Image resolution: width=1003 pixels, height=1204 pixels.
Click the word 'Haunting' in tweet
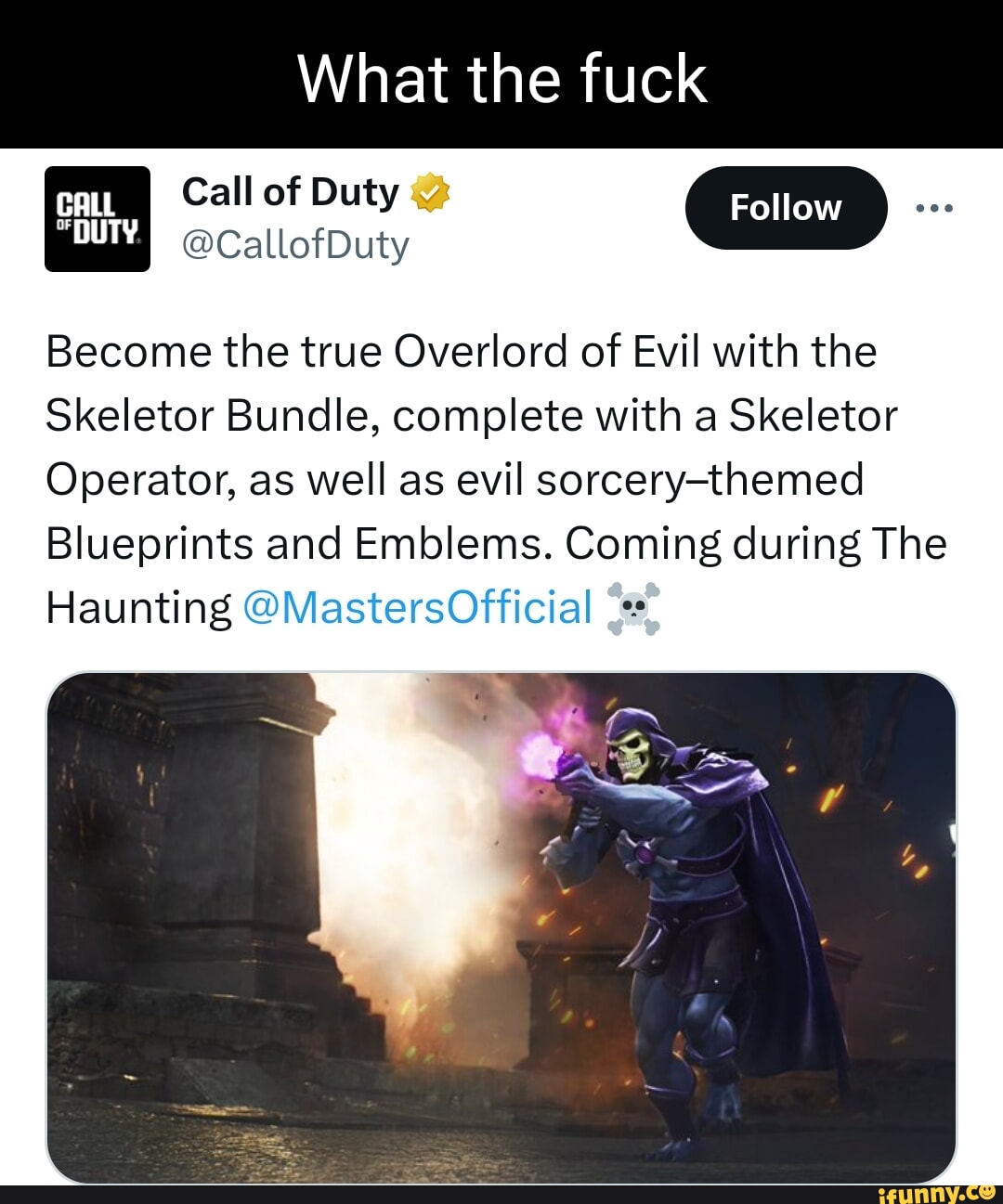[x=138, y=609]
